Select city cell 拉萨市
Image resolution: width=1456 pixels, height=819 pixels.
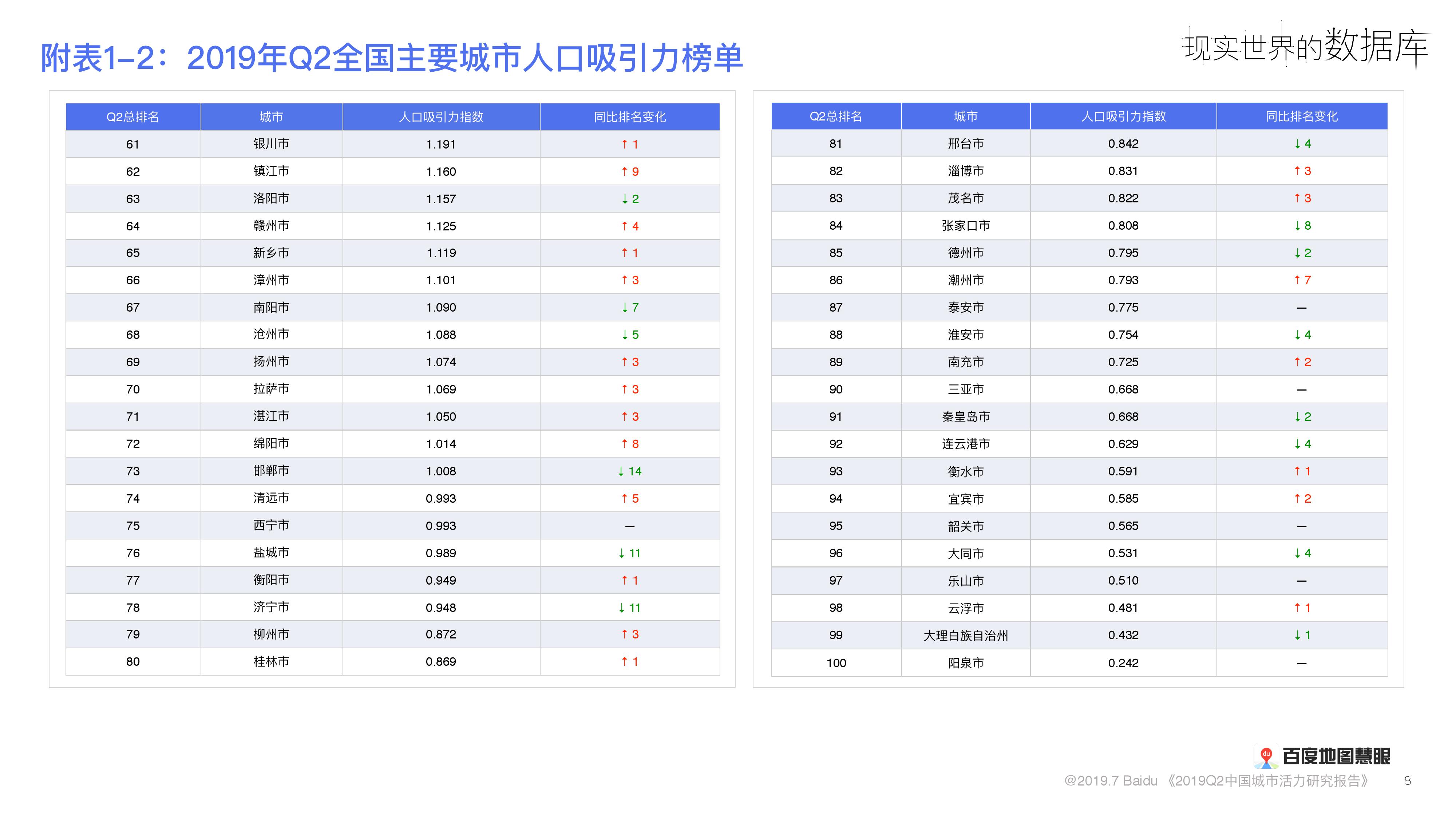[x=271, y=389]
